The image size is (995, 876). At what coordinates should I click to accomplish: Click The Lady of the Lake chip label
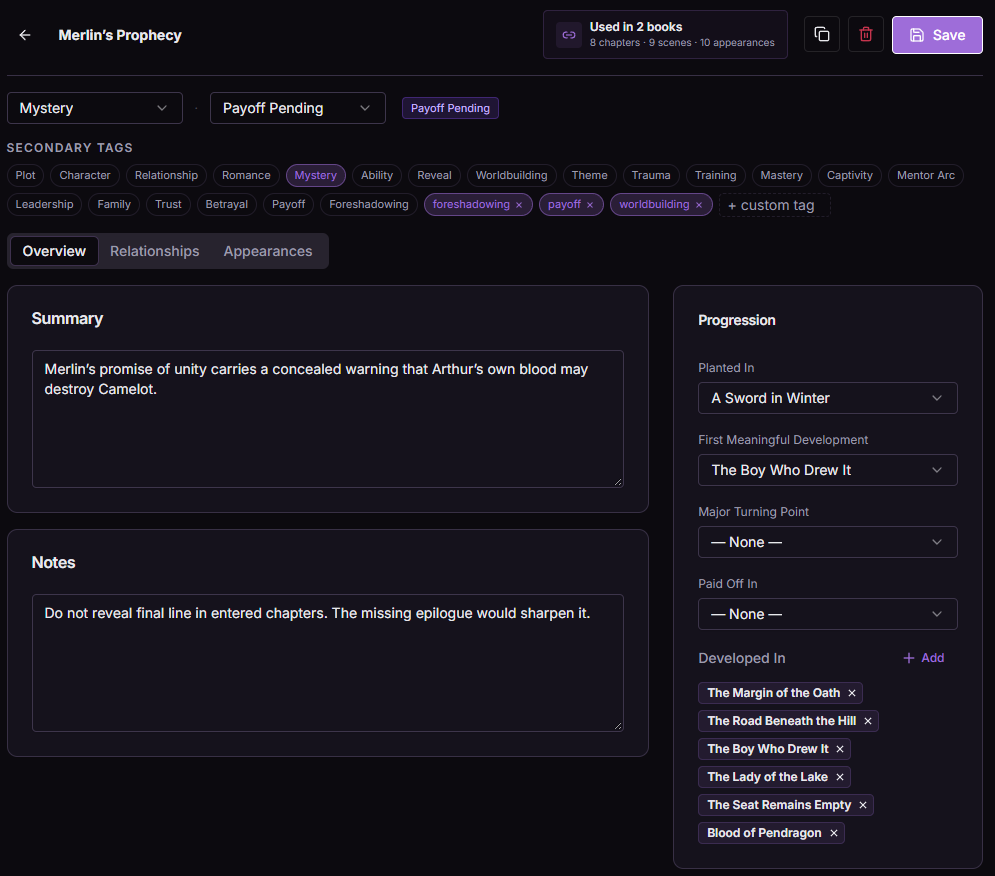click(x=767, y=777)
